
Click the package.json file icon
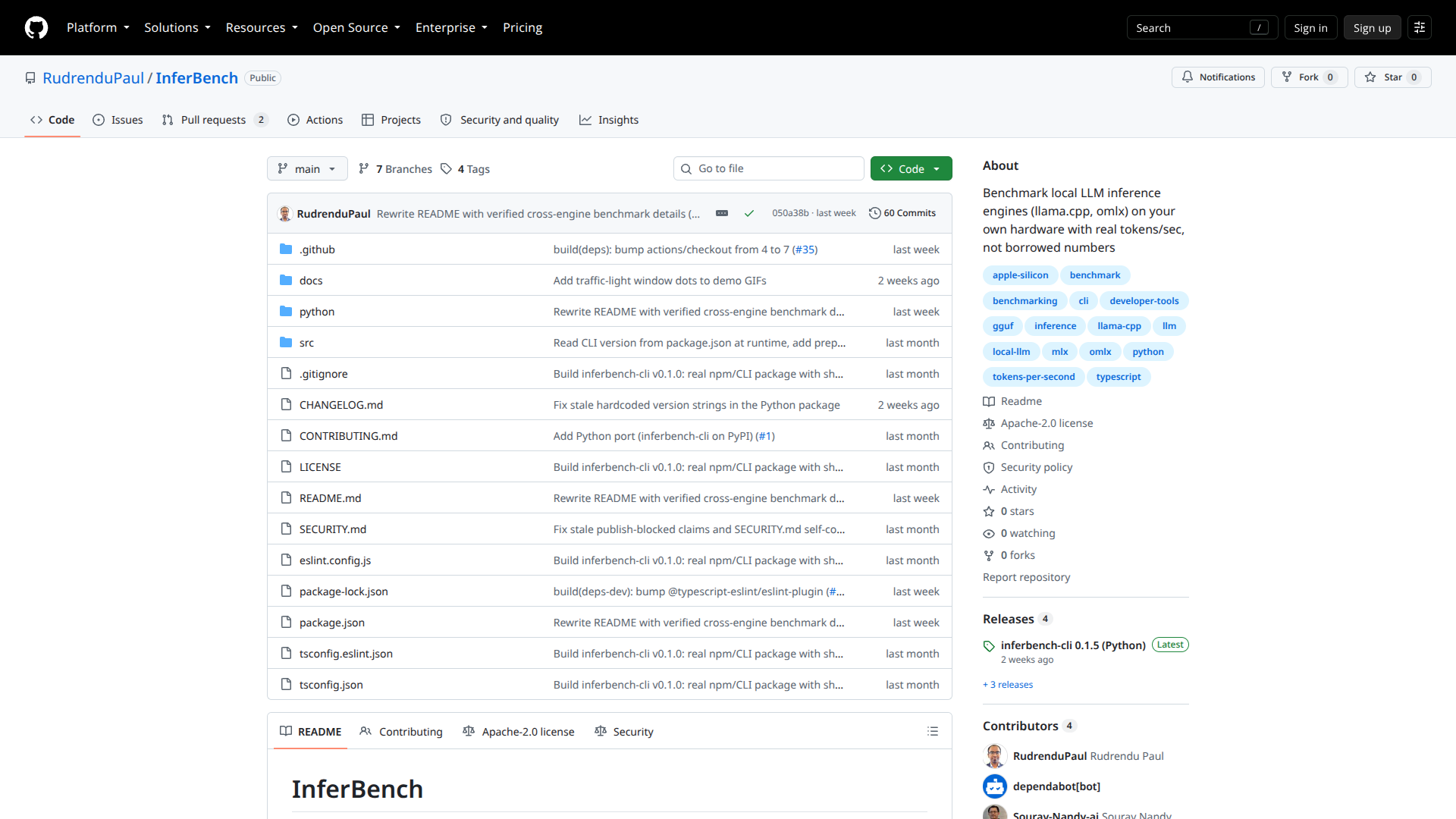click(286, 623)
